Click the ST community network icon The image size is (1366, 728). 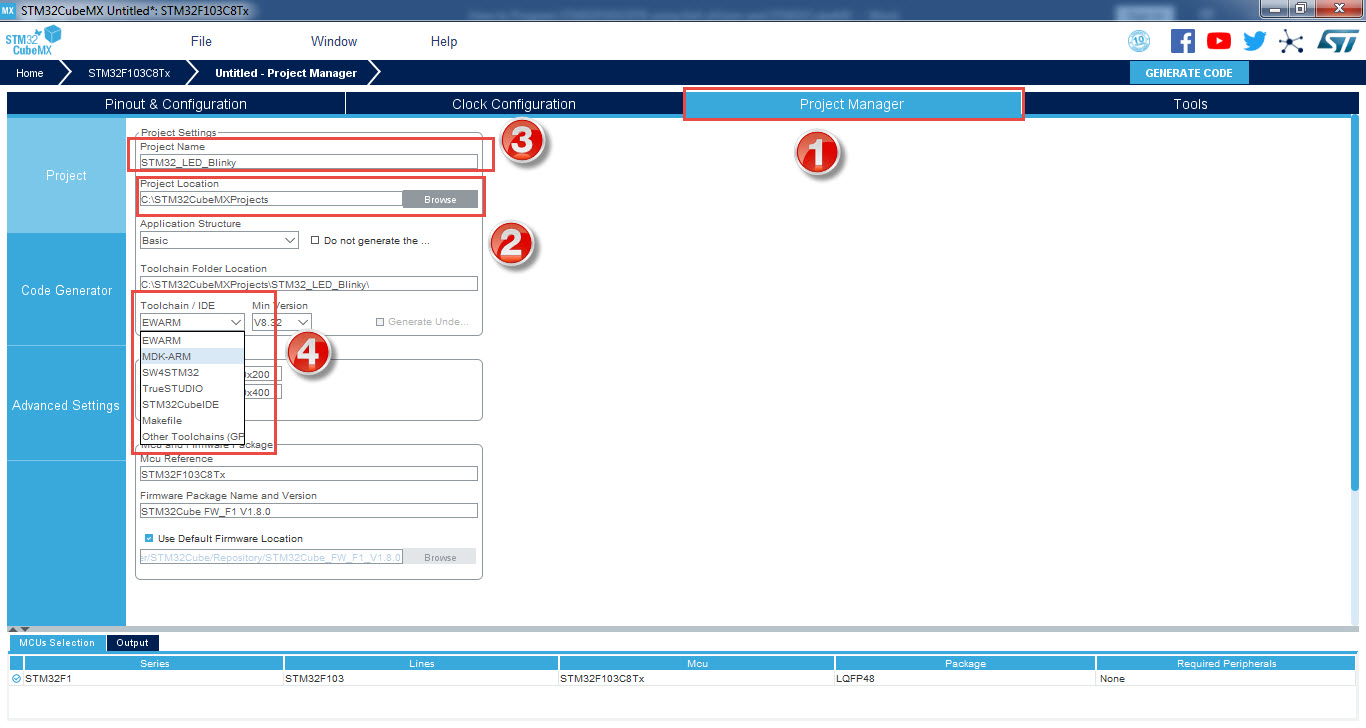click(1292, 41)
